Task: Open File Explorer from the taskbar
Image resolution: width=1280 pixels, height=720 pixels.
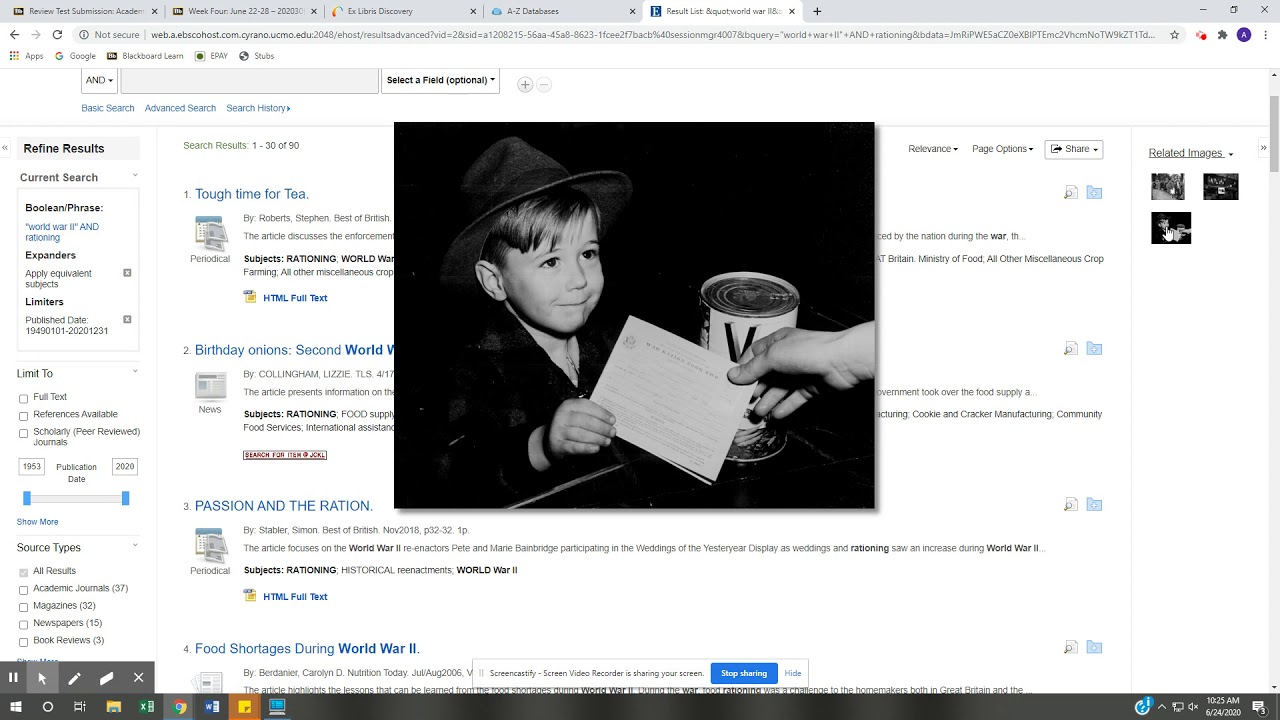Action: [114, 707]
